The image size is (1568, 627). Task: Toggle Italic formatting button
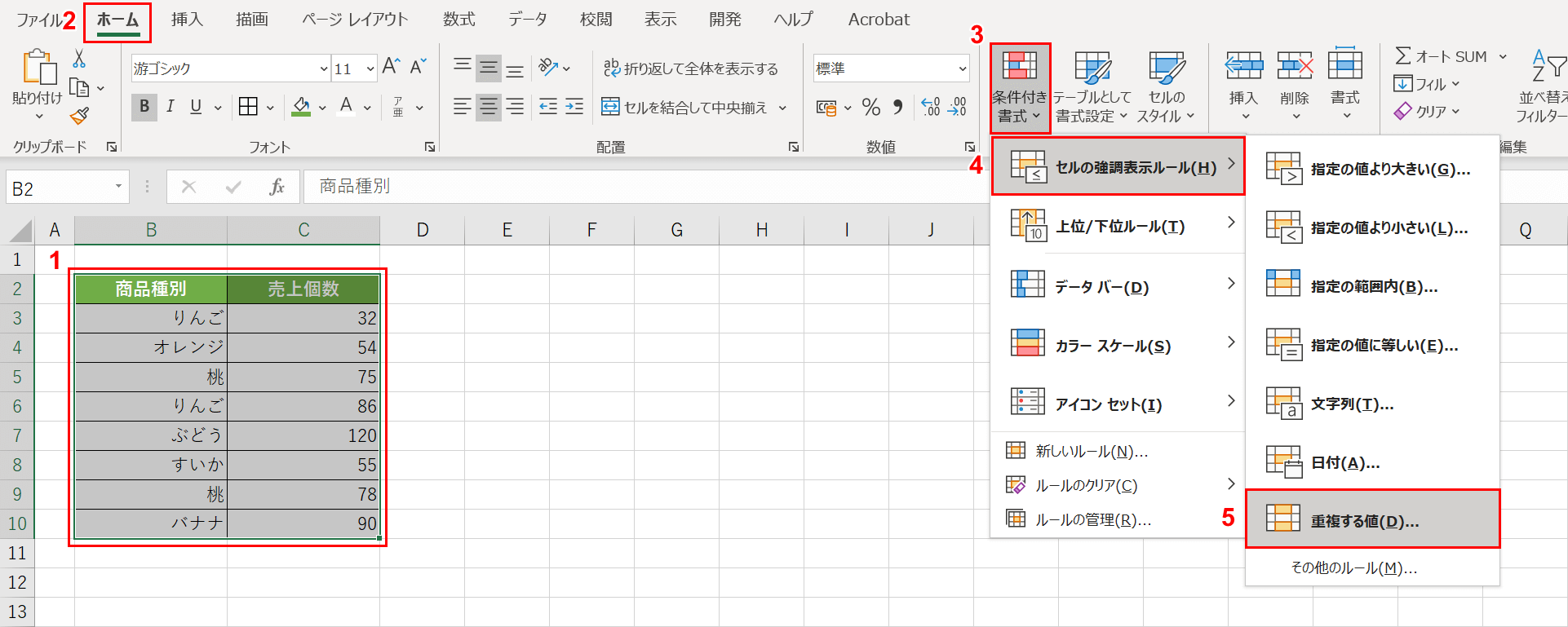click(171, 107)
